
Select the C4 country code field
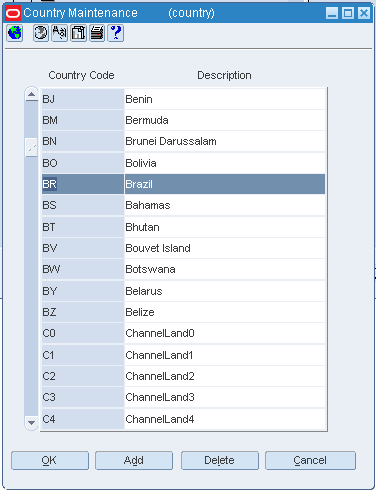(x=83, y=419)
